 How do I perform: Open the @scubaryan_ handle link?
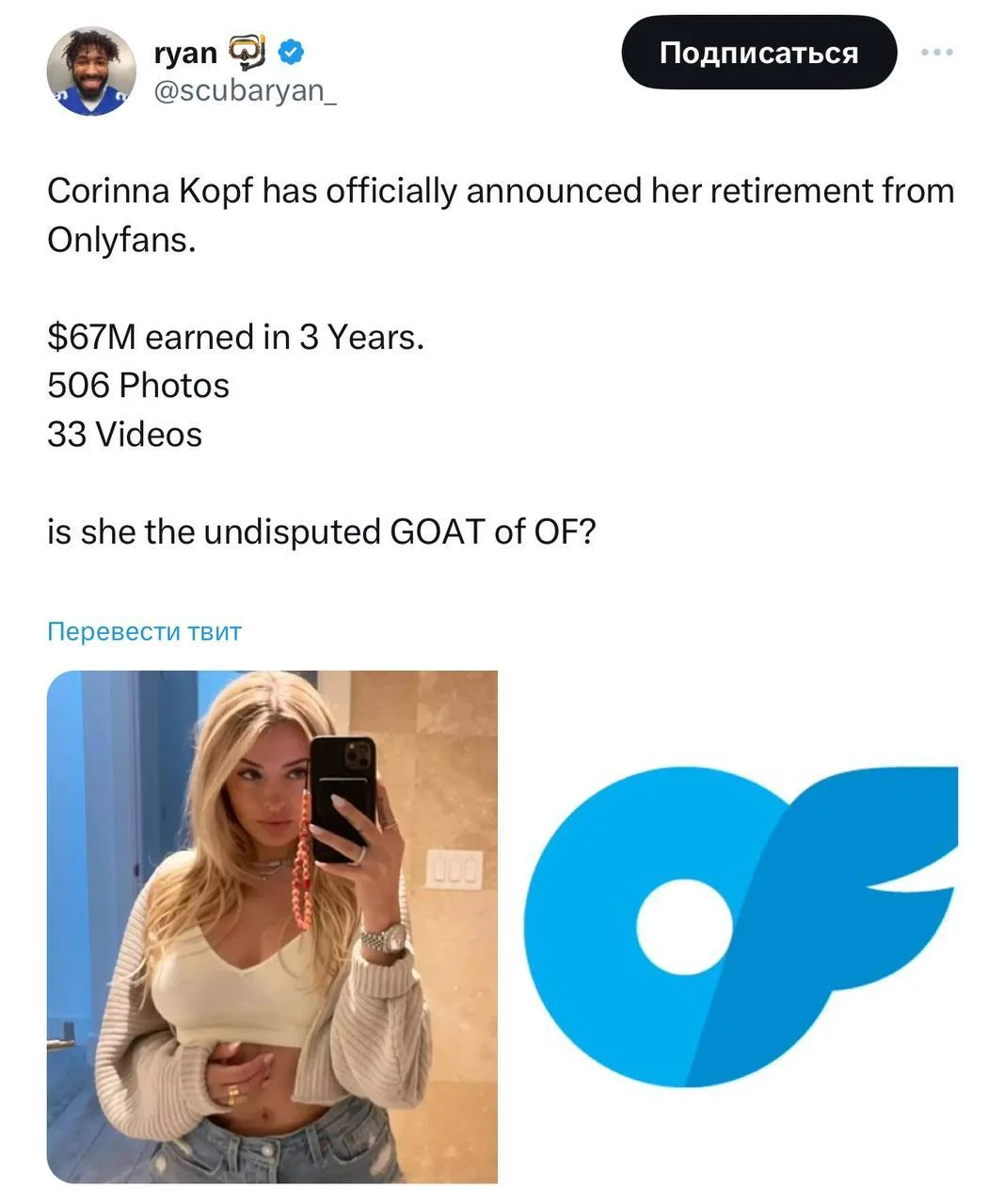pyautogui.click(x=244, y=91)
